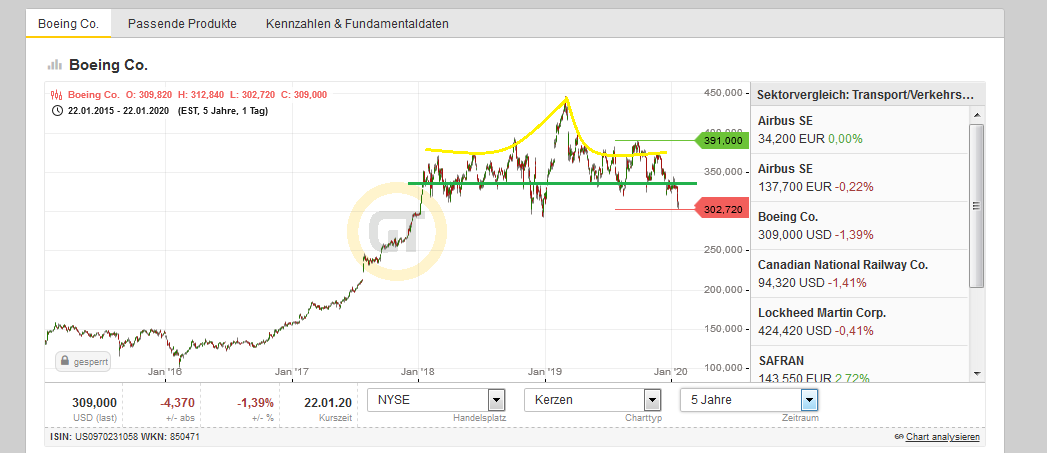Click the gesperrt lock button
Screen dimensions: 1047x453
[82, 361]
